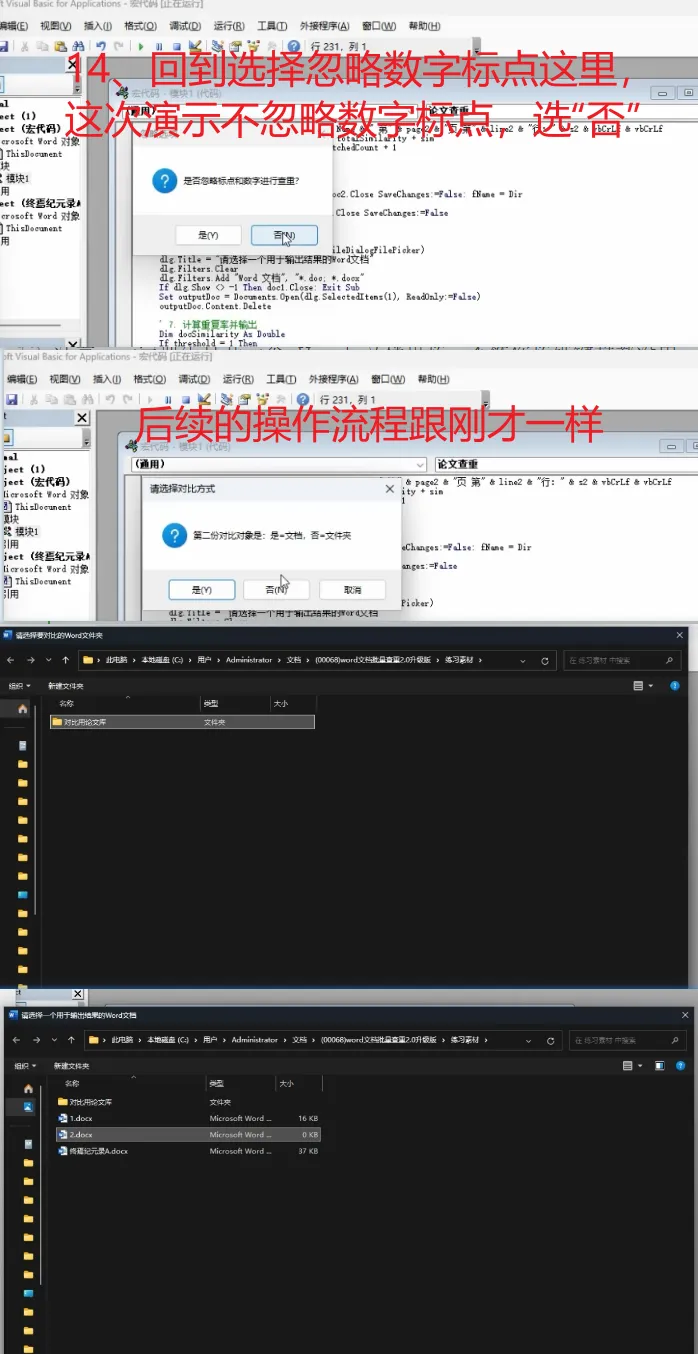Click 是(Y) in 是否忽略标点和数字 dialog
This screenshot has width=698, height=1354.
click(x=208, y=234)
